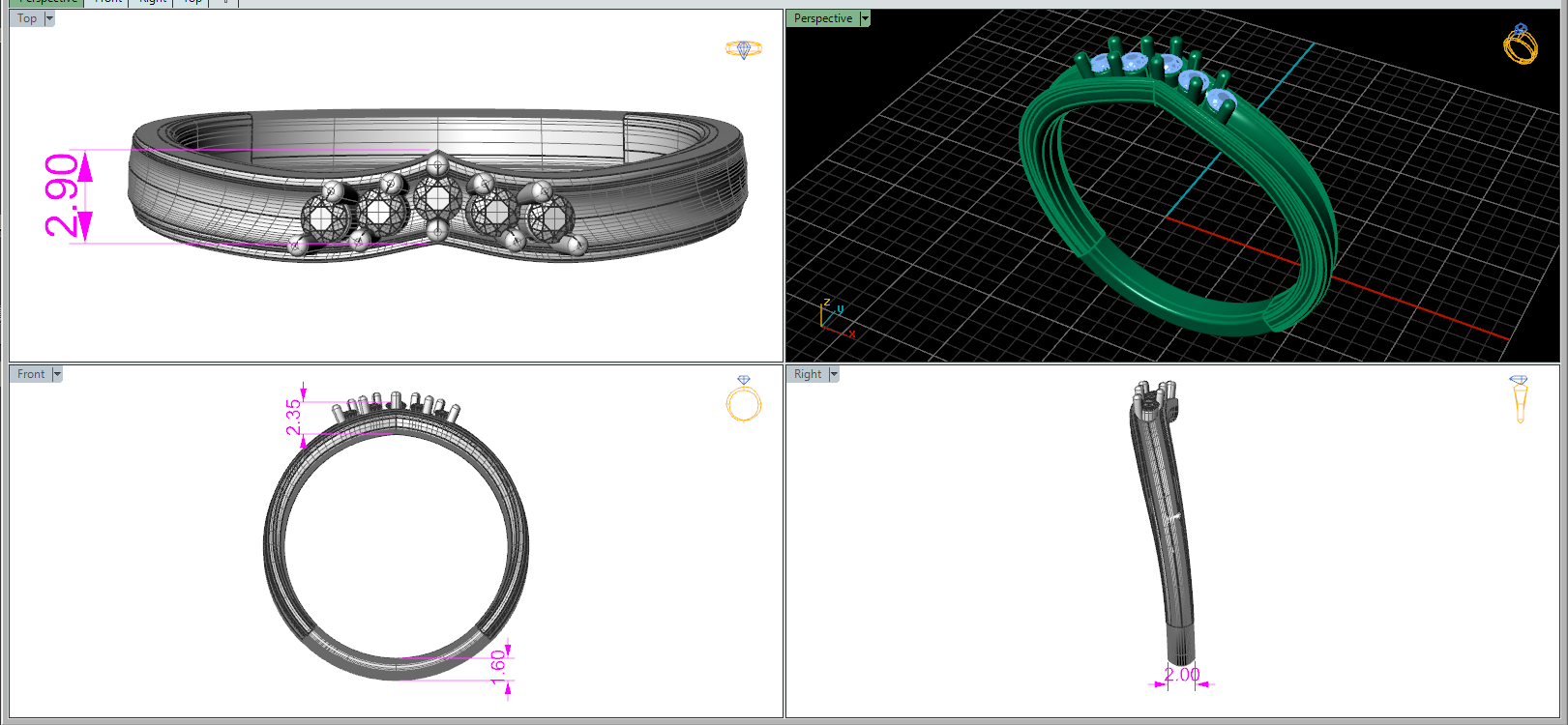Select the 2.00 dimension in Right viewport
Screen dimensions: 1568x725
1181,674
